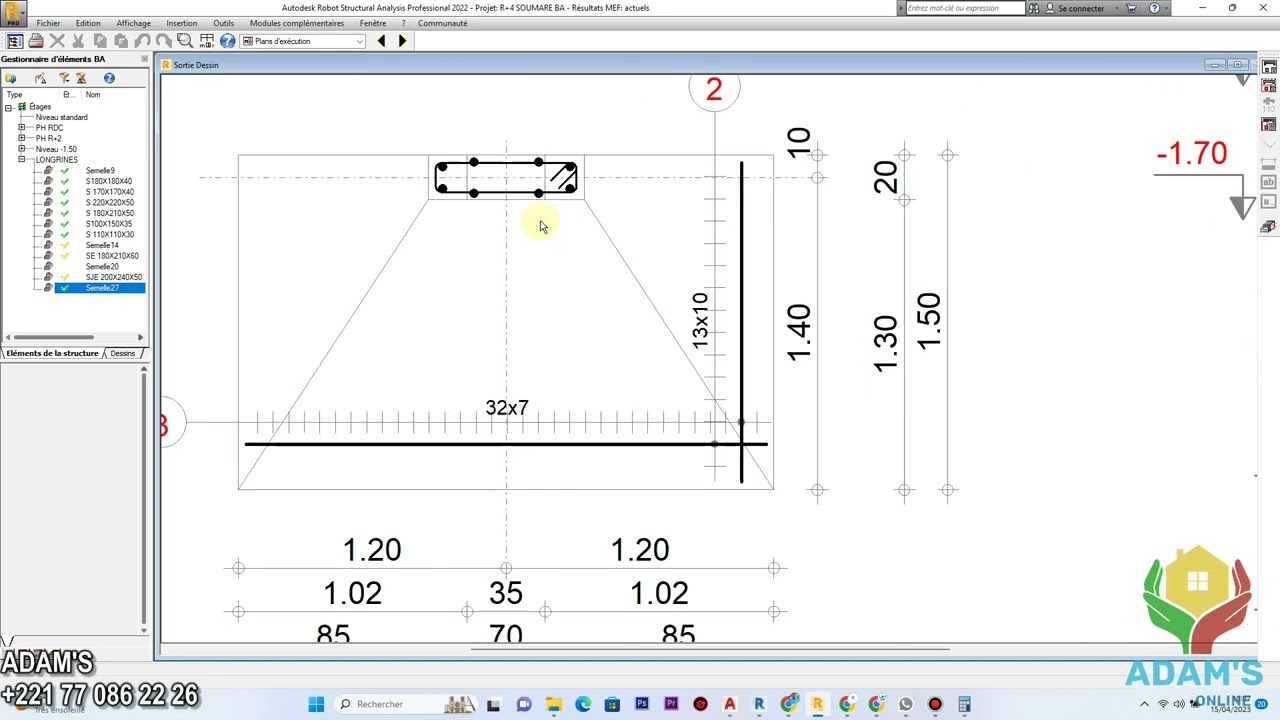This screenshot has width=1280, height=720.
Task: Select the Eléments de la structure tab
Action: pos(52,353)
